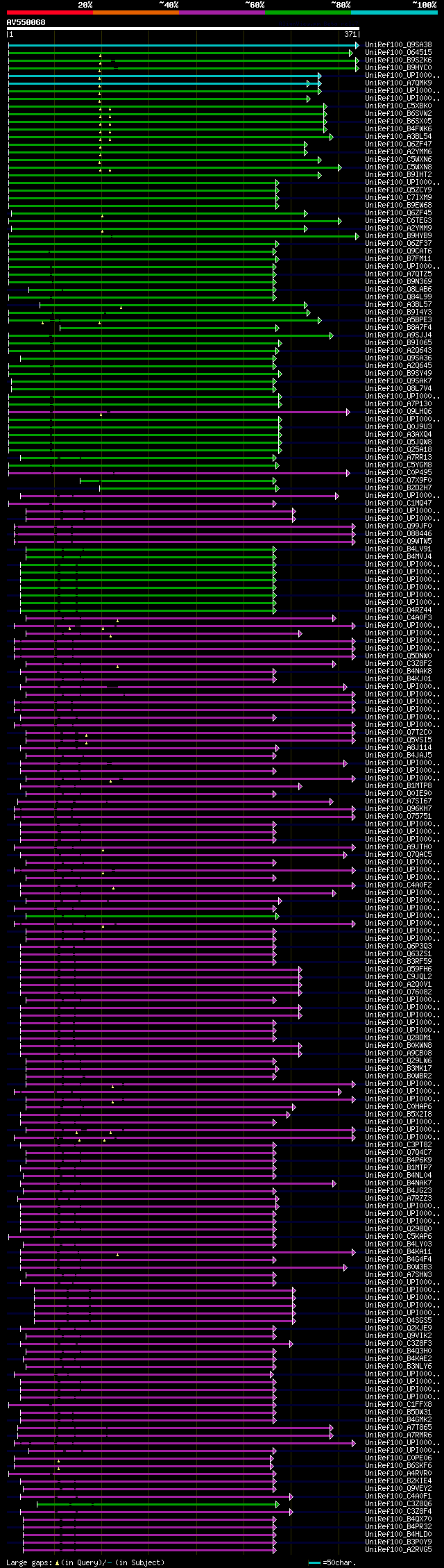This screenshot has width=444, height=1568.
Task: Open hit UniRef100_O64515
Action: [x=398, y=52]
